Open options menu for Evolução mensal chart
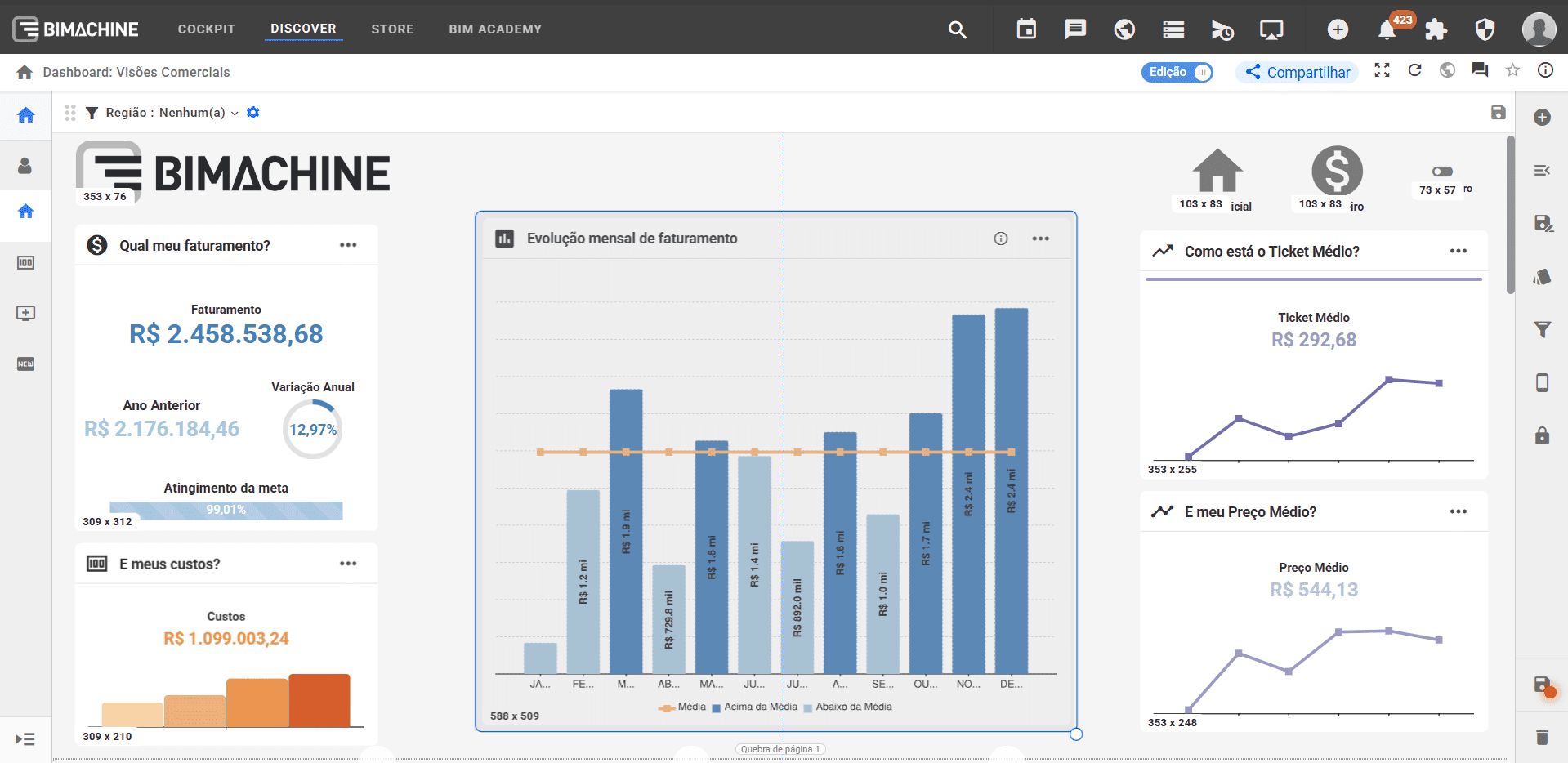 click(1040, 239)
